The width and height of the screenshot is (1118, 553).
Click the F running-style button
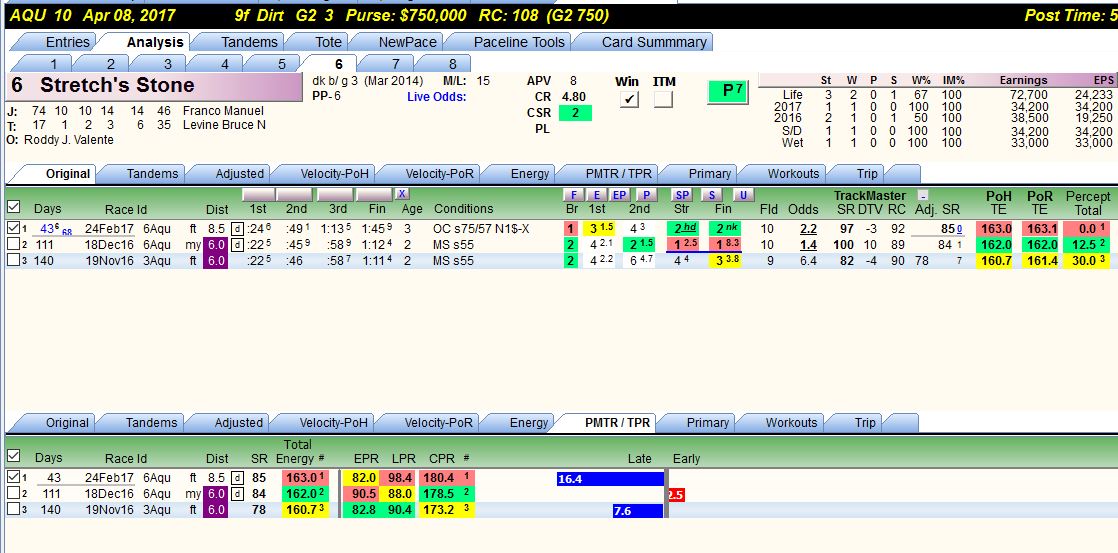[x=573, y=195]
